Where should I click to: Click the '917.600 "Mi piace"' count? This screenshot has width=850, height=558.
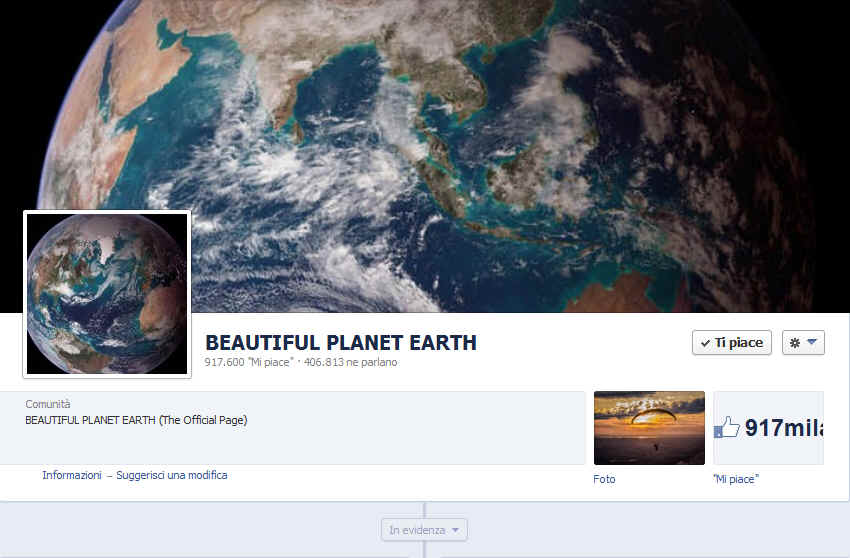click(x=249, y=362)
